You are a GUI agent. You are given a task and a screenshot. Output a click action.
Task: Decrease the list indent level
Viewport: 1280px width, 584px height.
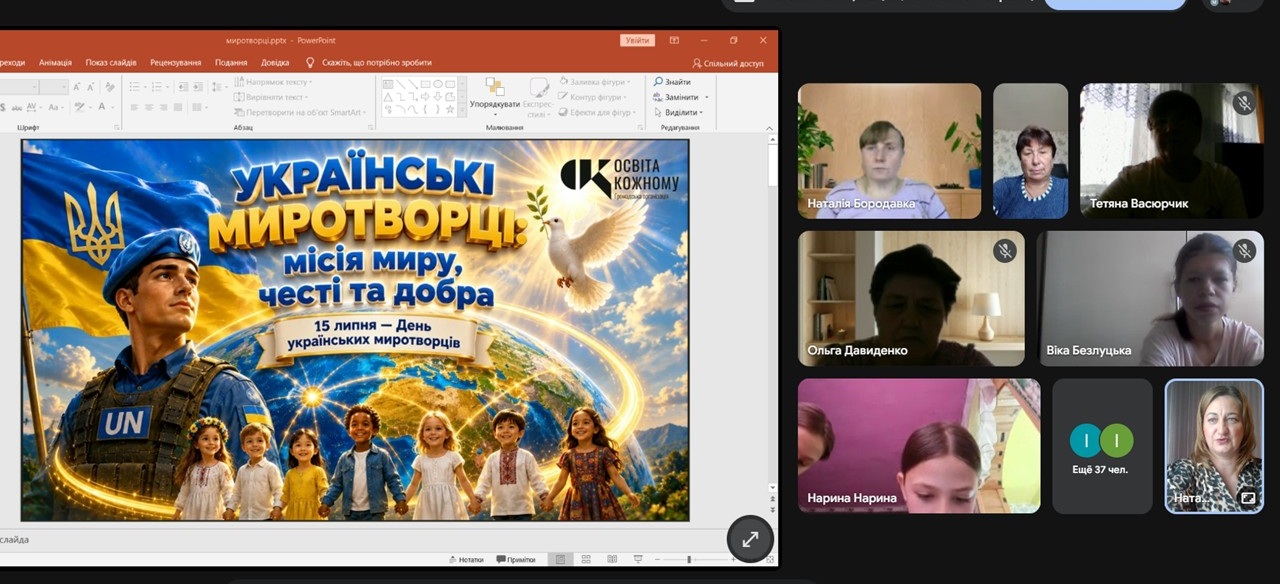[x=183, y=86]
